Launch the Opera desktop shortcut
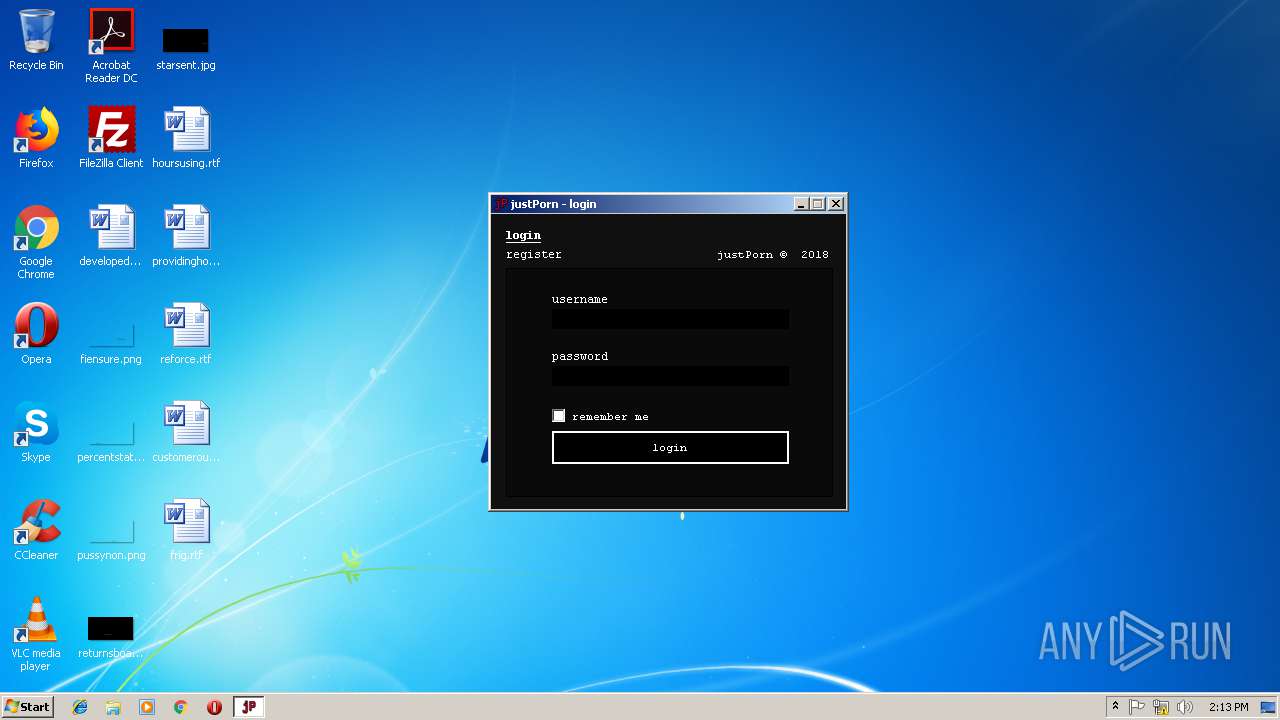 click(36, 335)
